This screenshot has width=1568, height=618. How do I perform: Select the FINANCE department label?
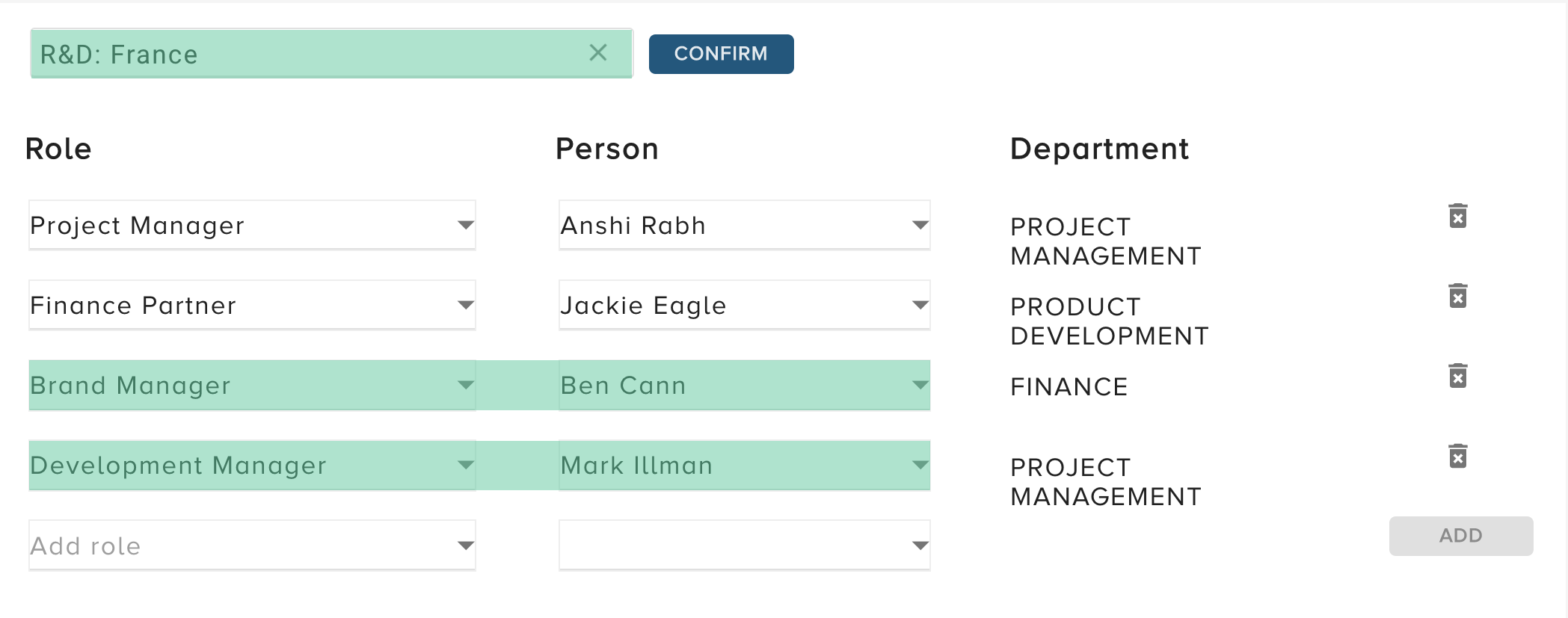(1068, 387)
